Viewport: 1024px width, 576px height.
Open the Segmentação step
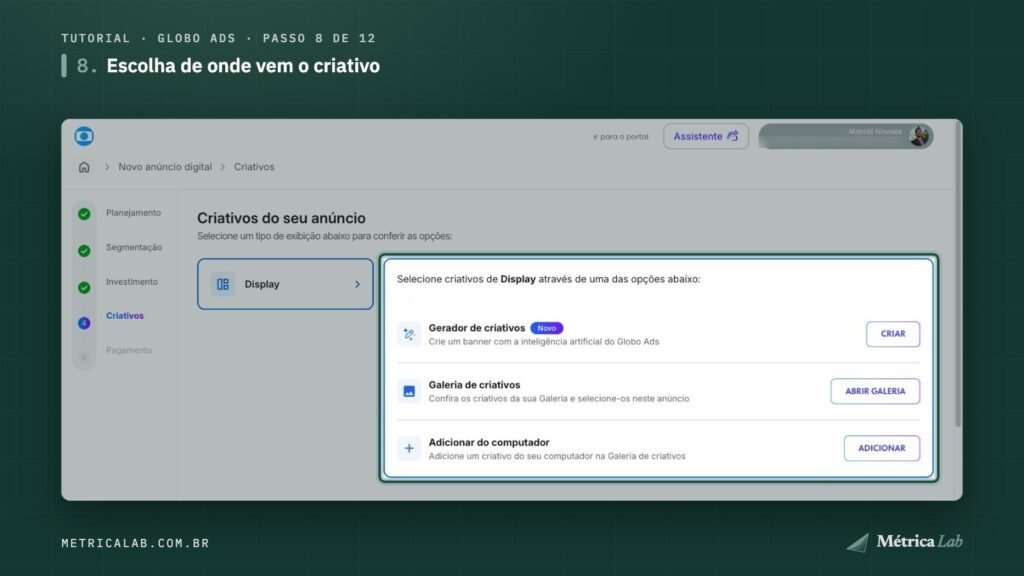click(134, 247)
